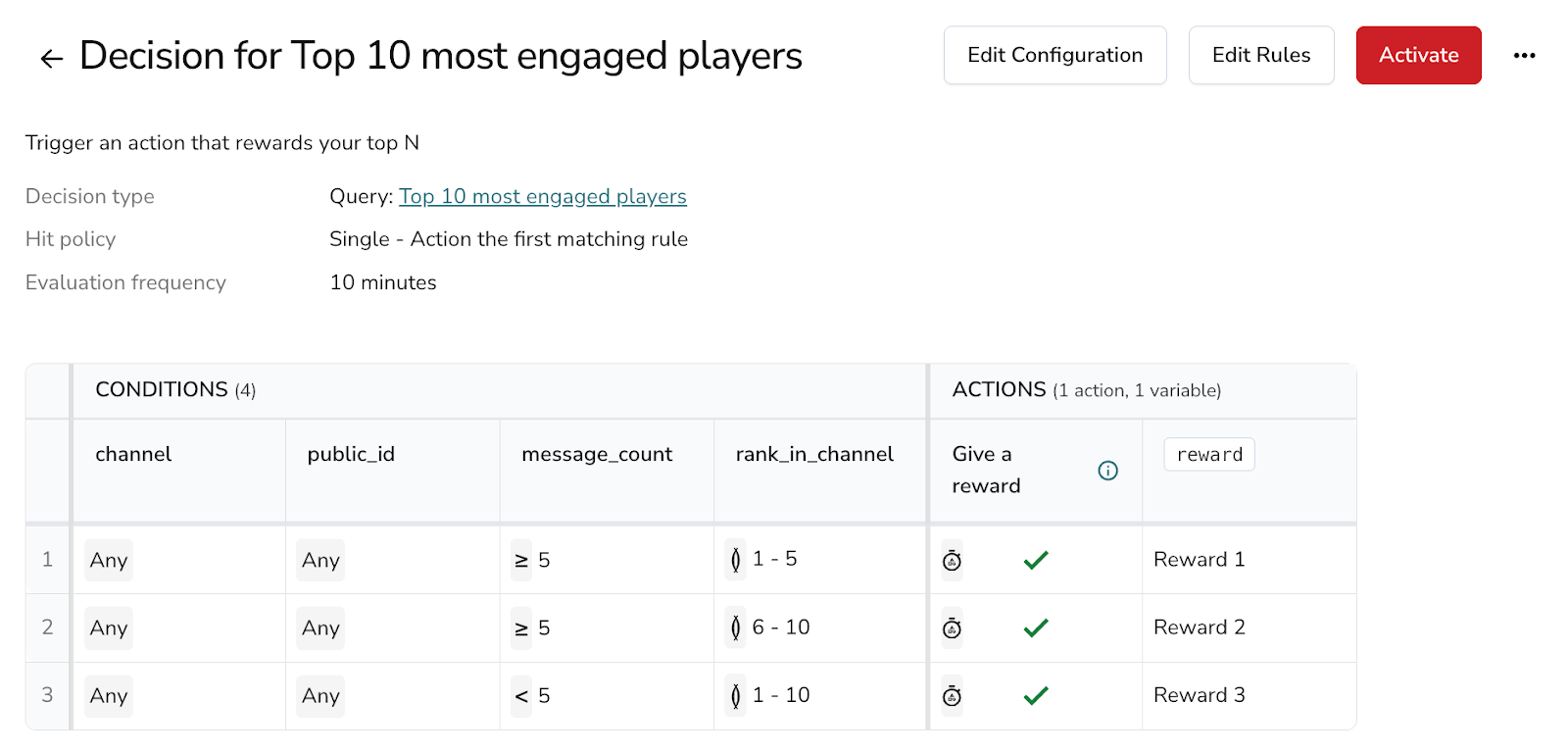
Task: Click the range icon beside 1 - 5
Action: 735,560
